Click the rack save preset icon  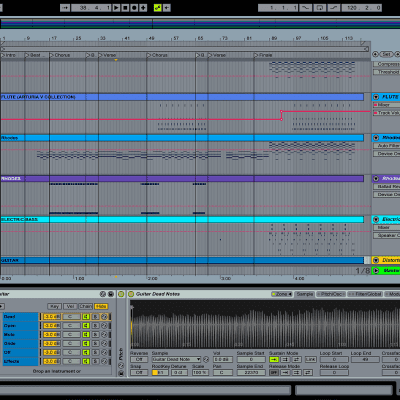pyautogui.click(x=111, y=294)
